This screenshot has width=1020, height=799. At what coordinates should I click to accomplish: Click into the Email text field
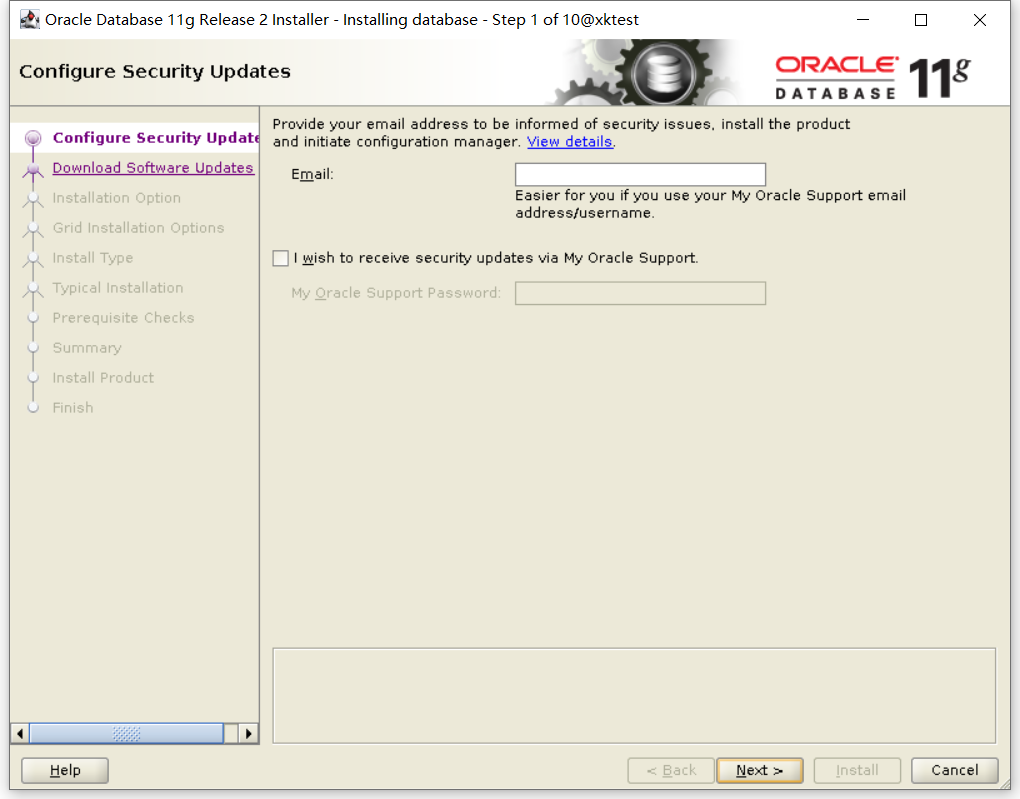click(640, 174)
